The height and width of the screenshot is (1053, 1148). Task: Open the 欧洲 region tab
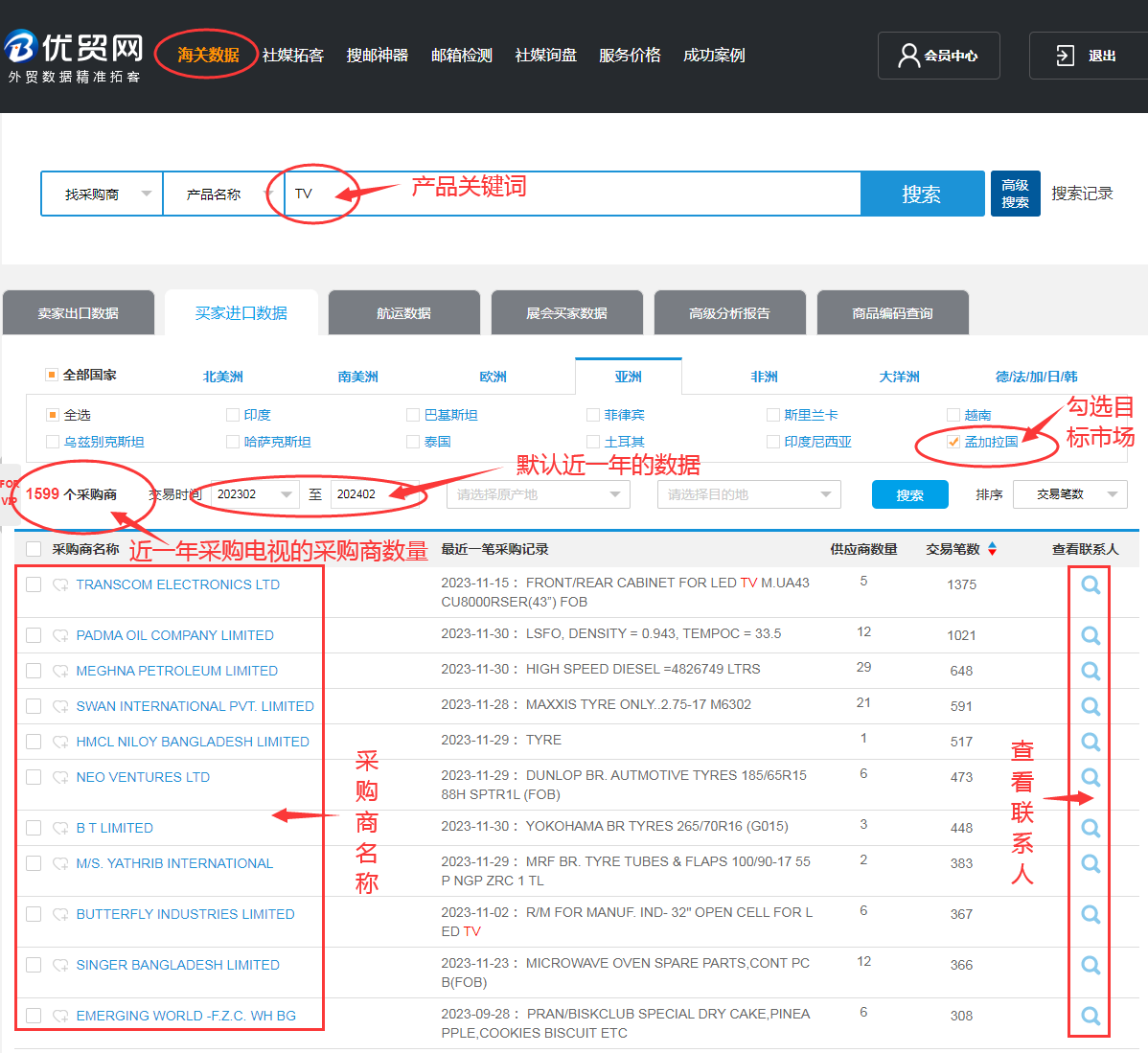click(x=493, y=377)
